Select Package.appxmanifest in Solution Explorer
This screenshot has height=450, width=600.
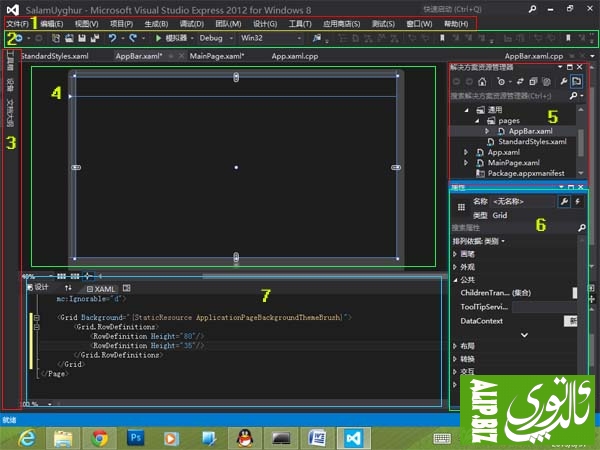pyautogui.click(x=526, y=173)
